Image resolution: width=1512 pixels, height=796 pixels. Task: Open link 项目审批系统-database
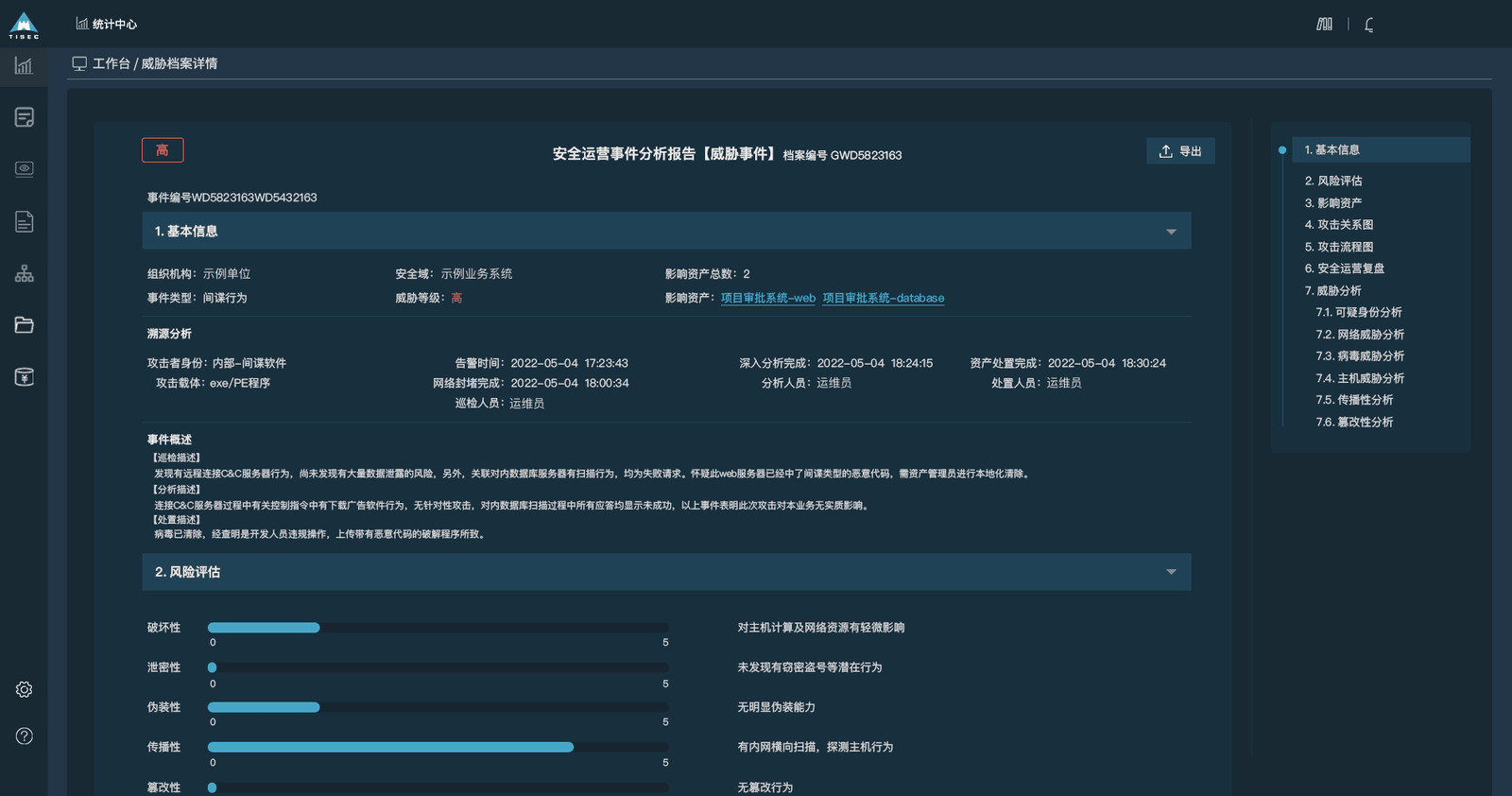(884, 298)
